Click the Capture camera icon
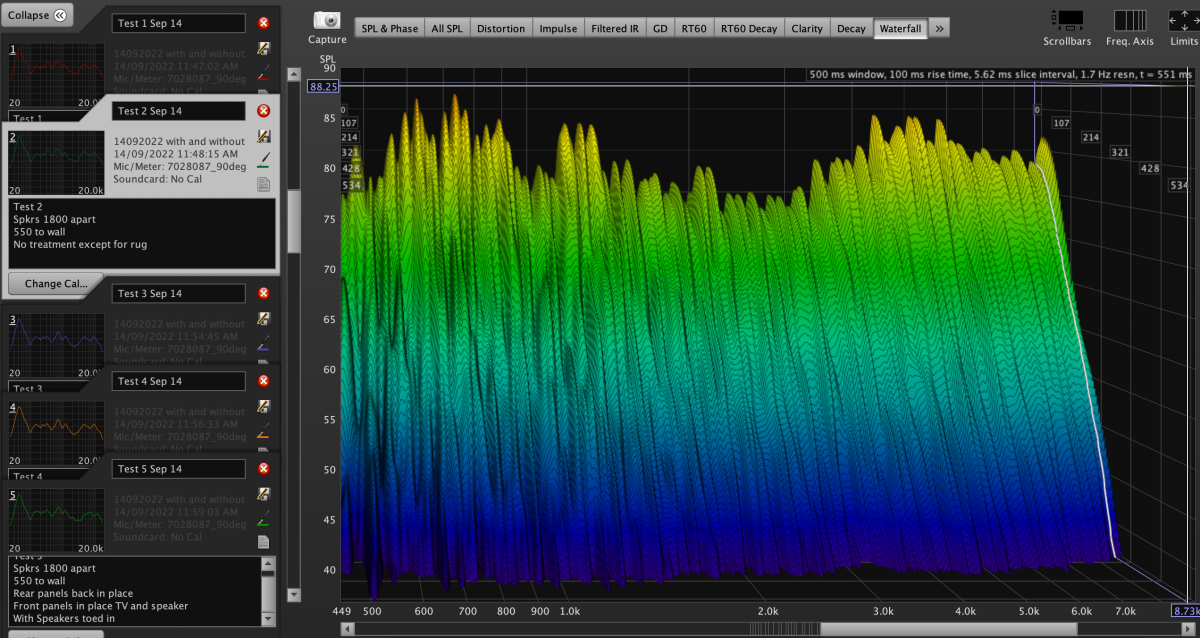This screenshot has height=638, width=1200. point(327,21)
